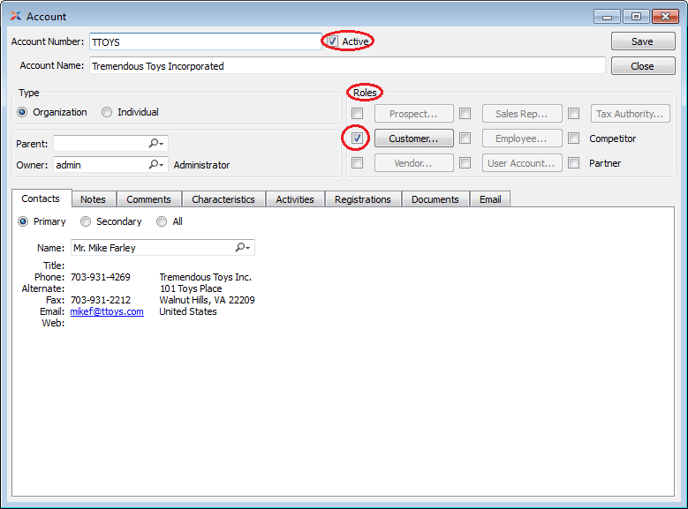Click the mikef@ttoys.com email link

(x=106, y=312)
